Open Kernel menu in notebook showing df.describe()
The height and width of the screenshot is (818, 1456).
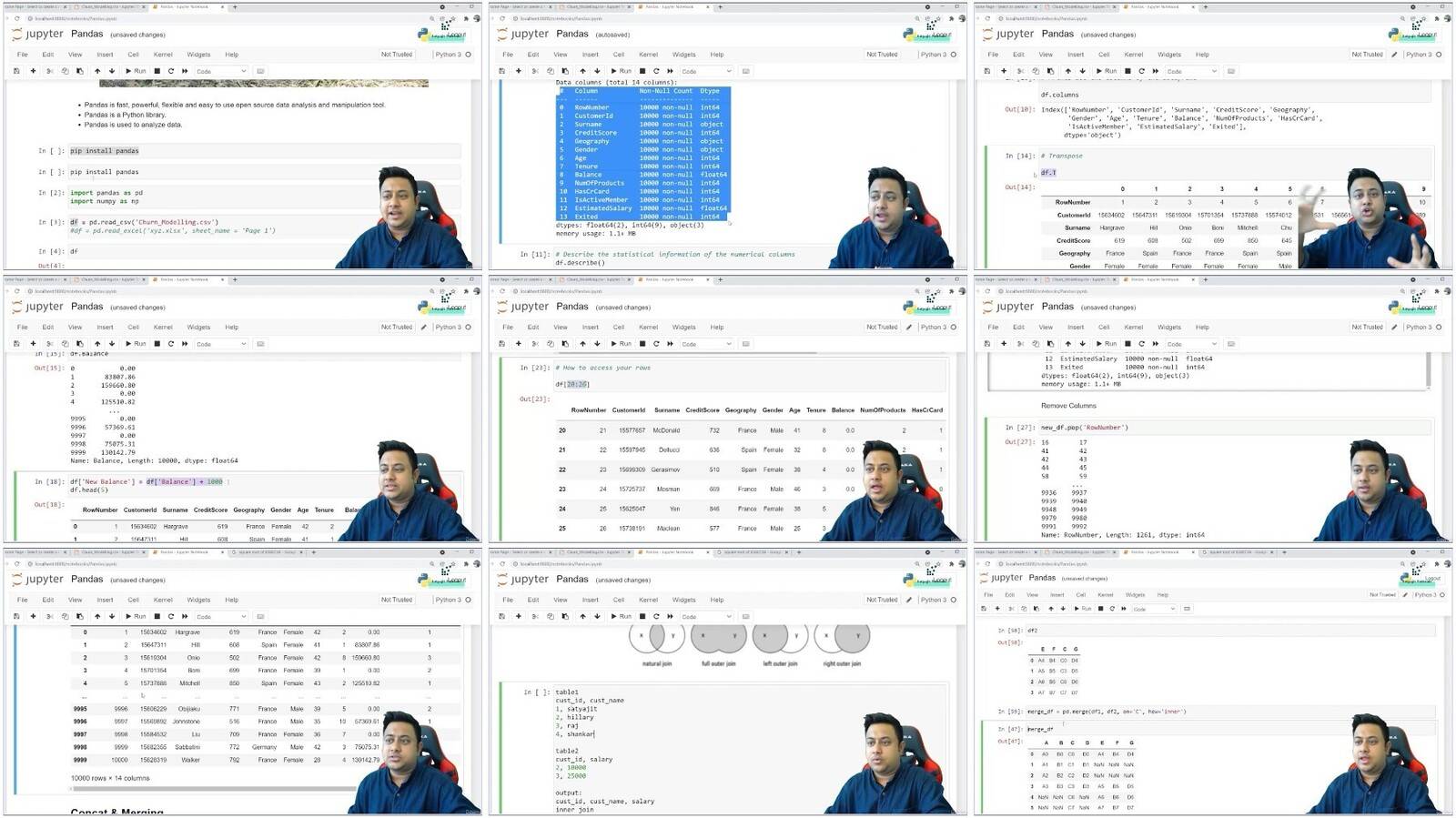pyautogui.click(x=648, y=55)
